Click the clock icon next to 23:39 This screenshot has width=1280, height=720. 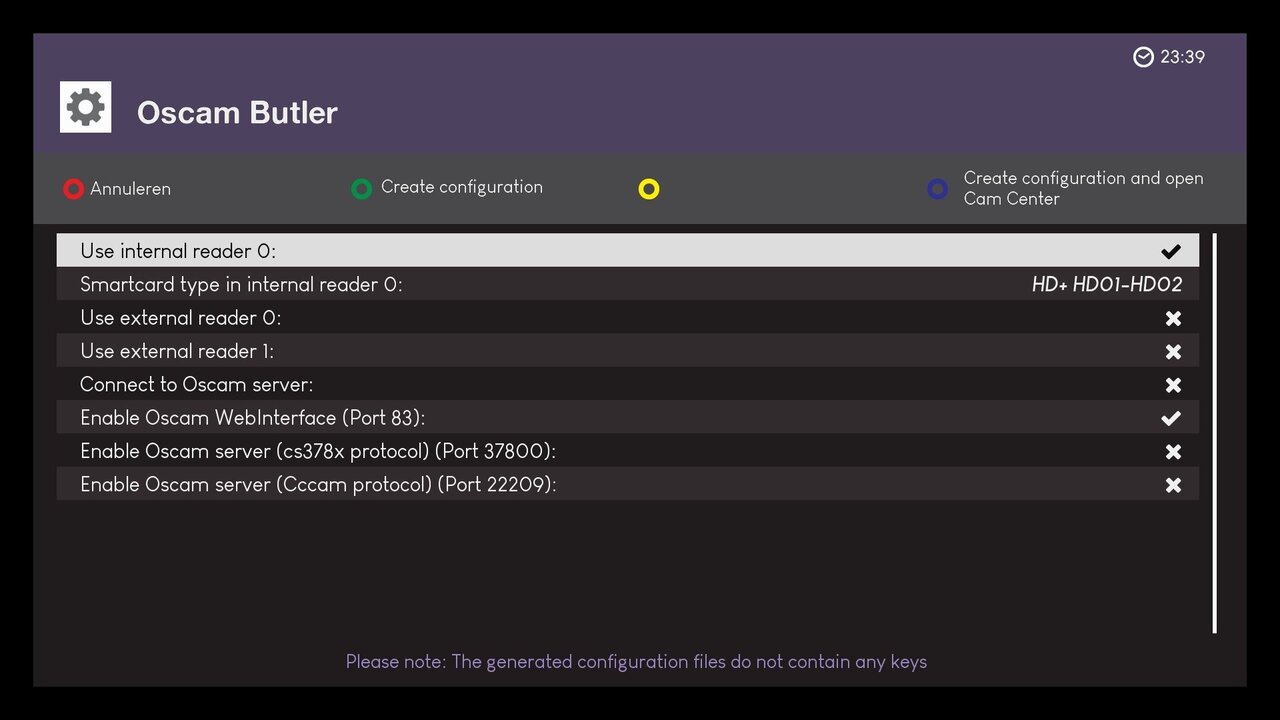(1143, 57)
